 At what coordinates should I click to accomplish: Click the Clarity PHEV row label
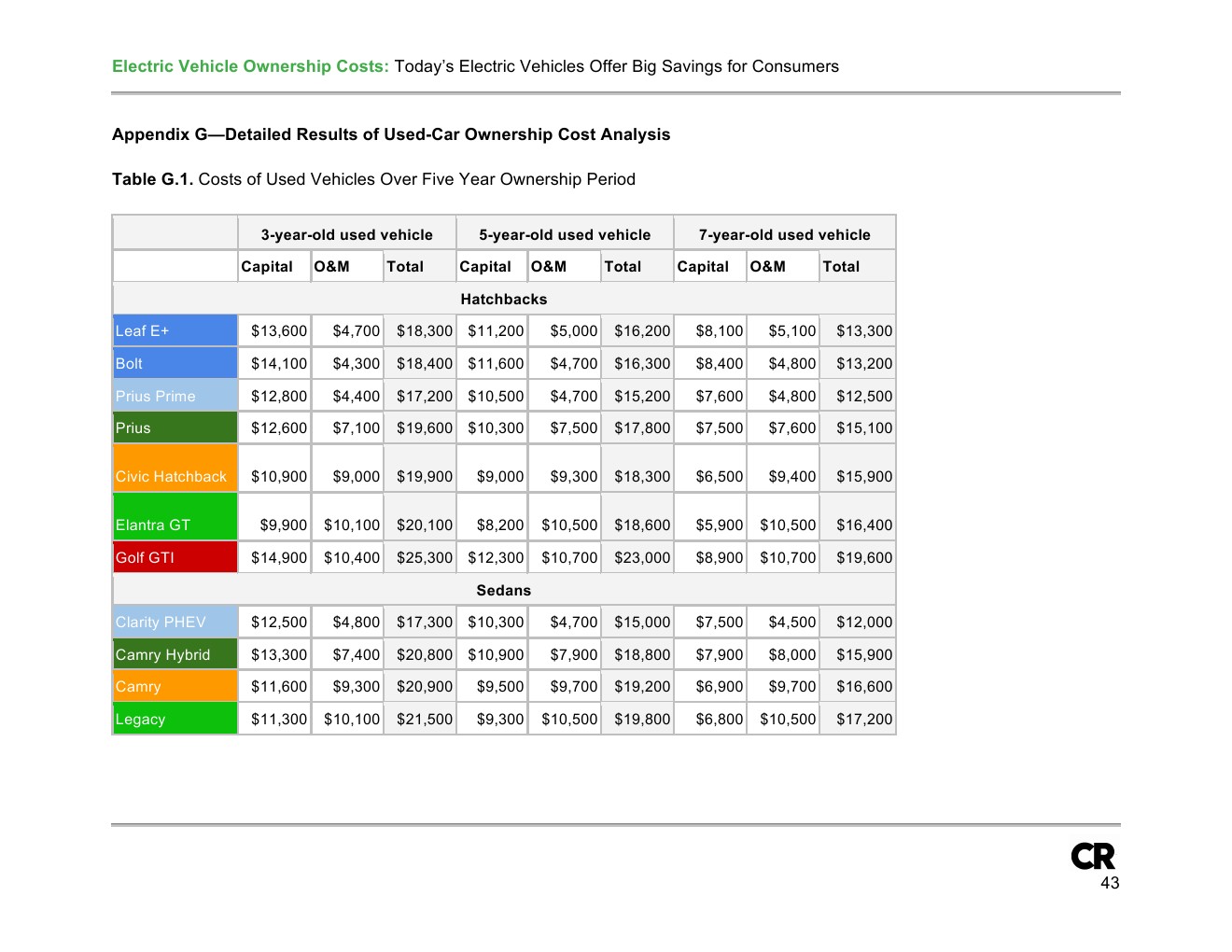tap(175, 622)
